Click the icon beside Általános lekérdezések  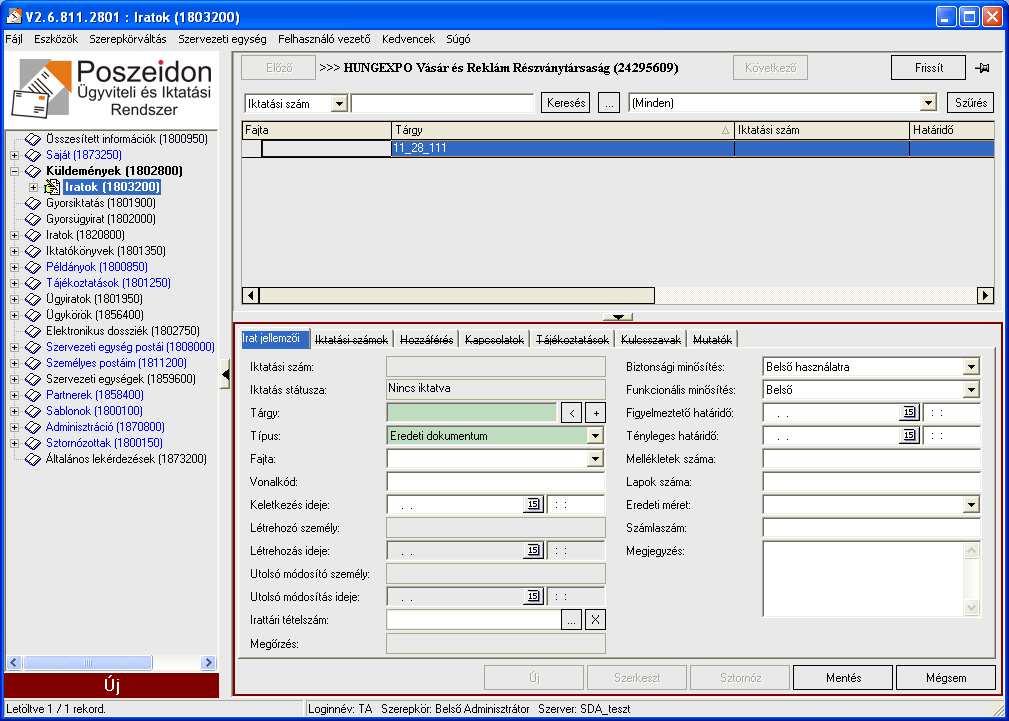click(33, 459)
